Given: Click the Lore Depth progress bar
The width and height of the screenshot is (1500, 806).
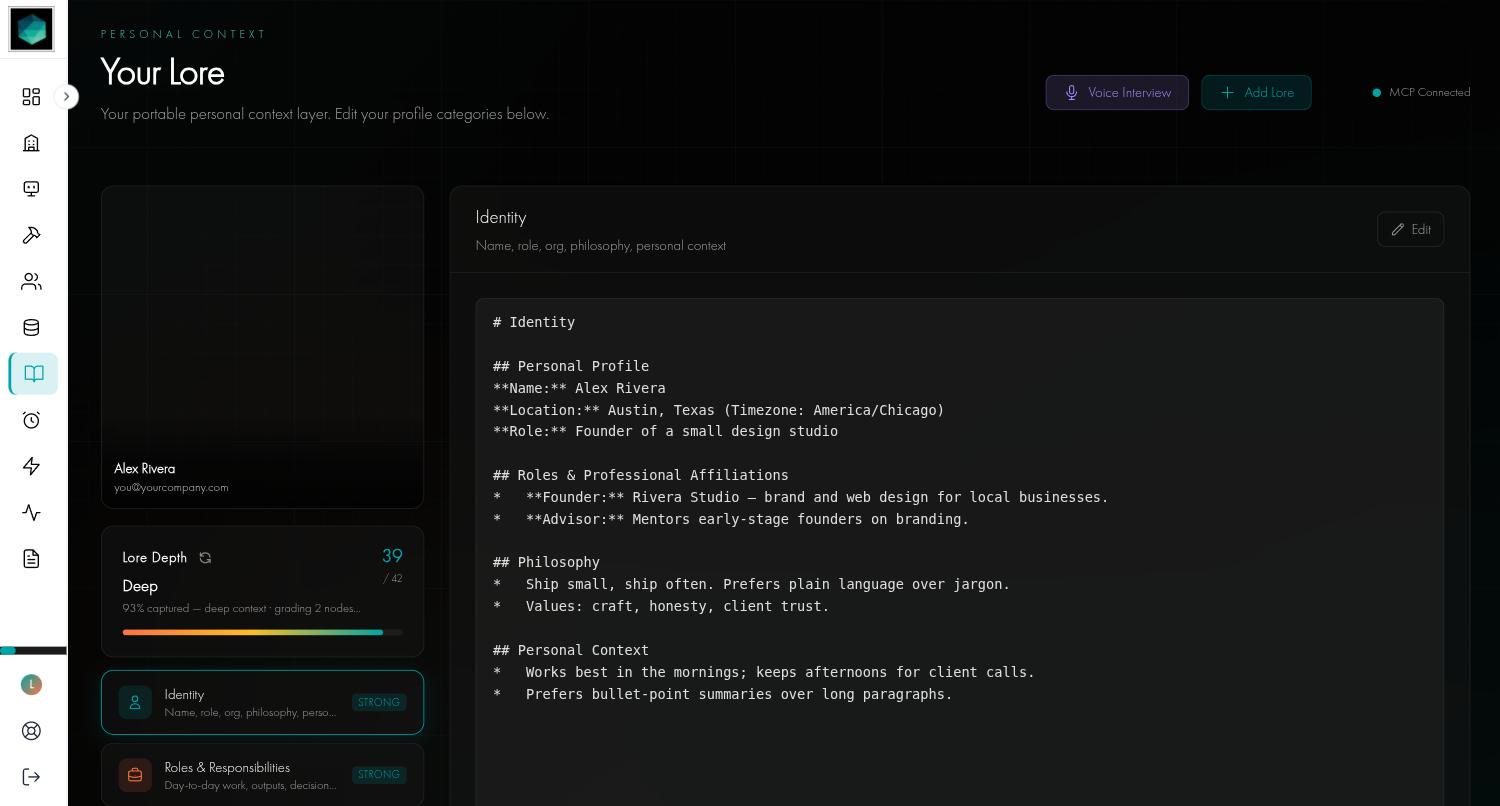Looking at the screenshot, I should click(x=262, y=632).
